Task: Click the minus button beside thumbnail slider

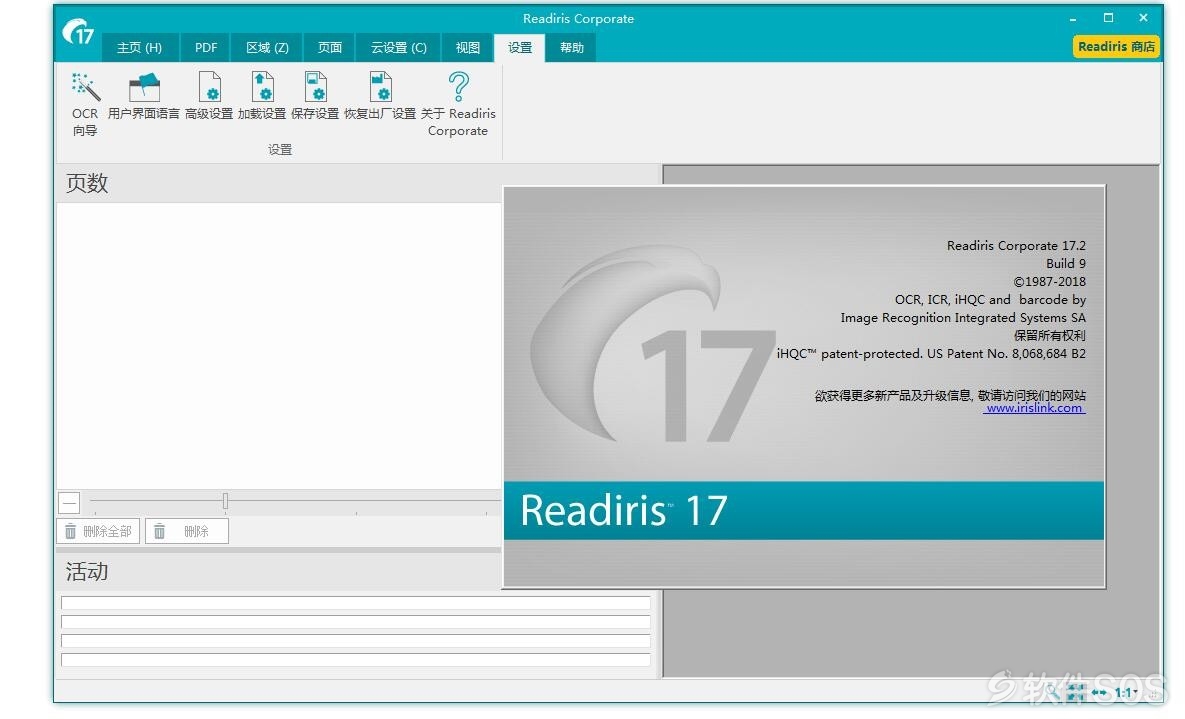Action: [69, 503]
